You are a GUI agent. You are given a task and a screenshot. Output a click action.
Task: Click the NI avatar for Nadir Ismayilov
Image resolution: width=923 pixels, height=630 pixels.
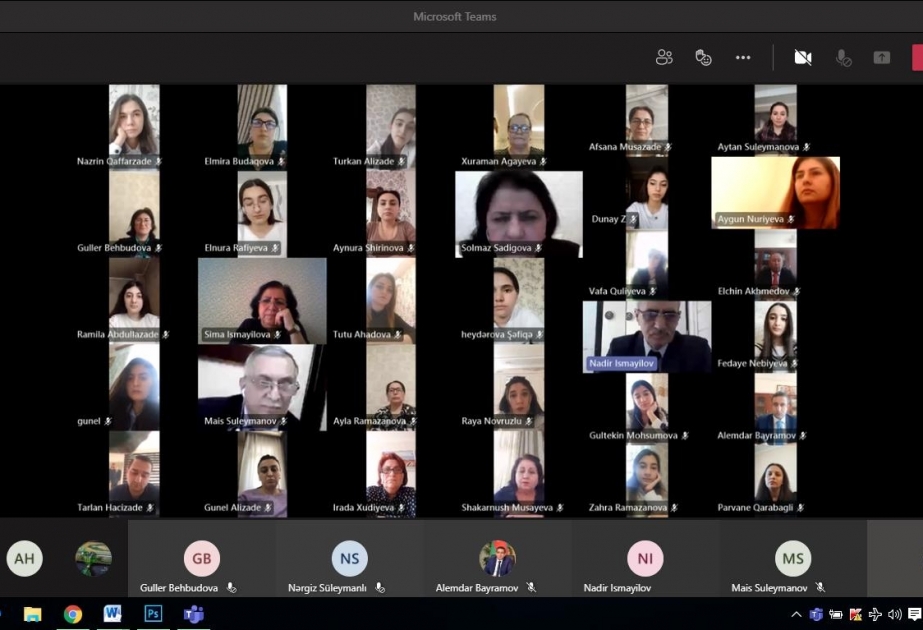645,558
